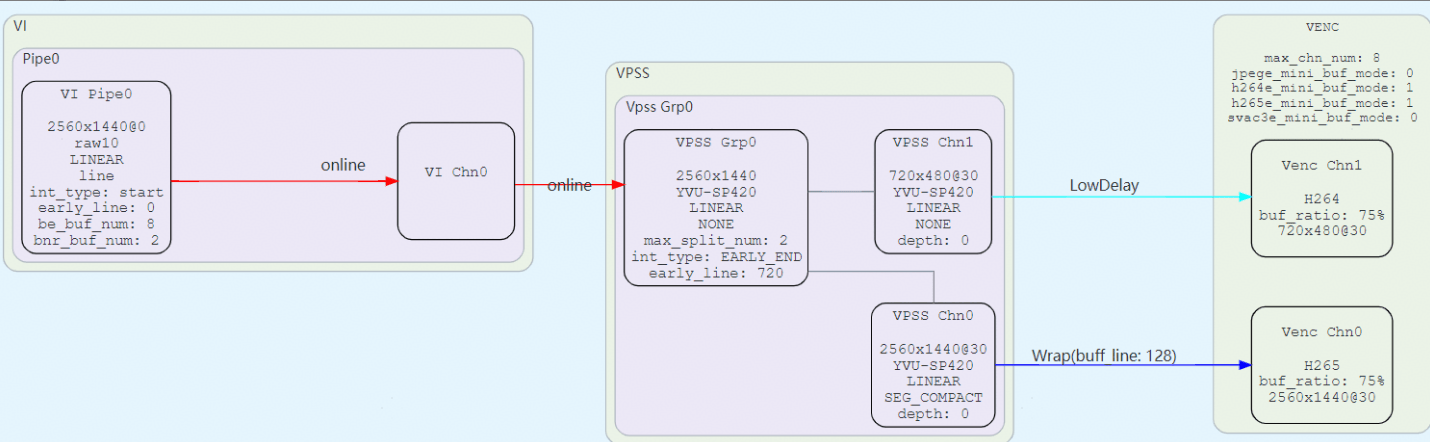Image resolution: width=1430 pixels, height=442 pixels.
Task: Click 'raw10' format in VI Pipe0
Action: (96, 143)
